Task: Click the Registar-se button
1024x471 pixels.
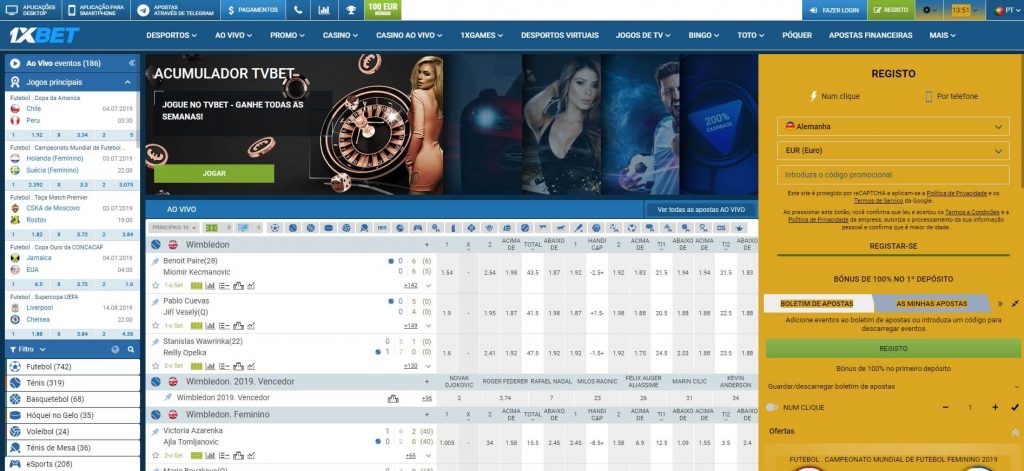Action: [893, 246]
